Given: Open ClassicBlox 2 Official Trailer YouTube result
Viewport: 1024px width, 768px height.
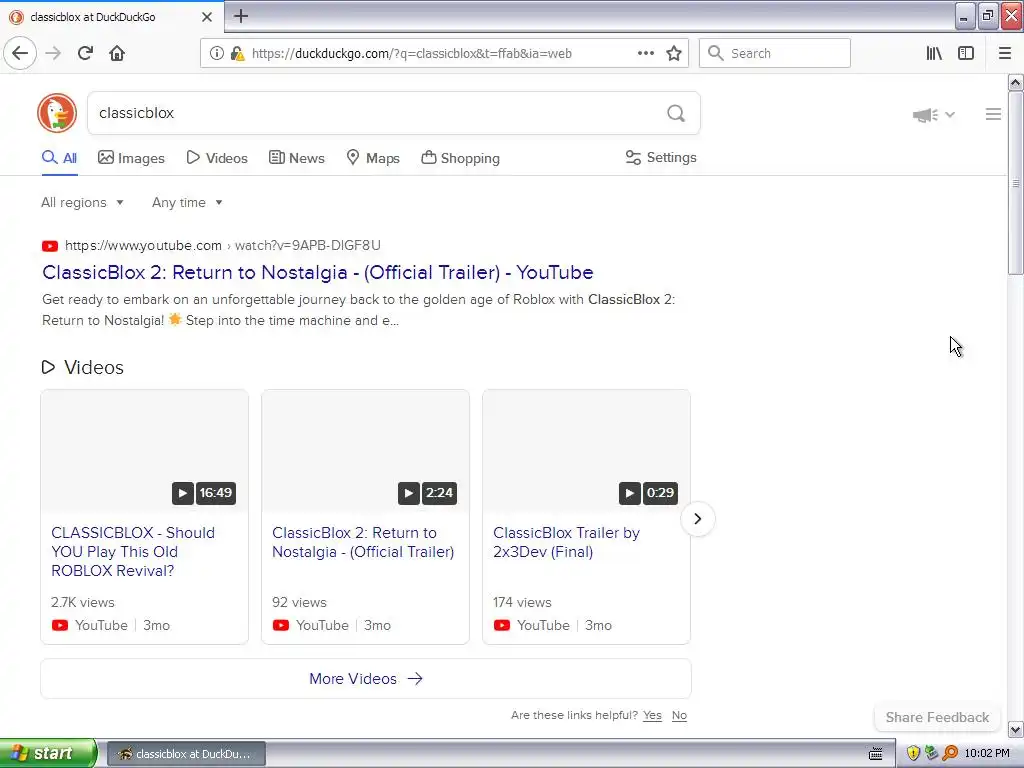Looking at the screenshot, I should 317,272.
